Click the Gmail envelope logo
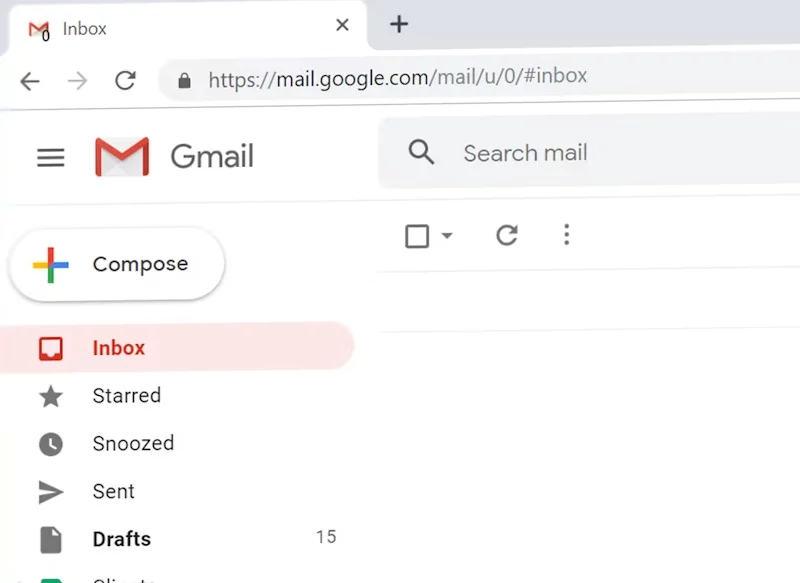The image size is (800, 583). coord(122,157)
